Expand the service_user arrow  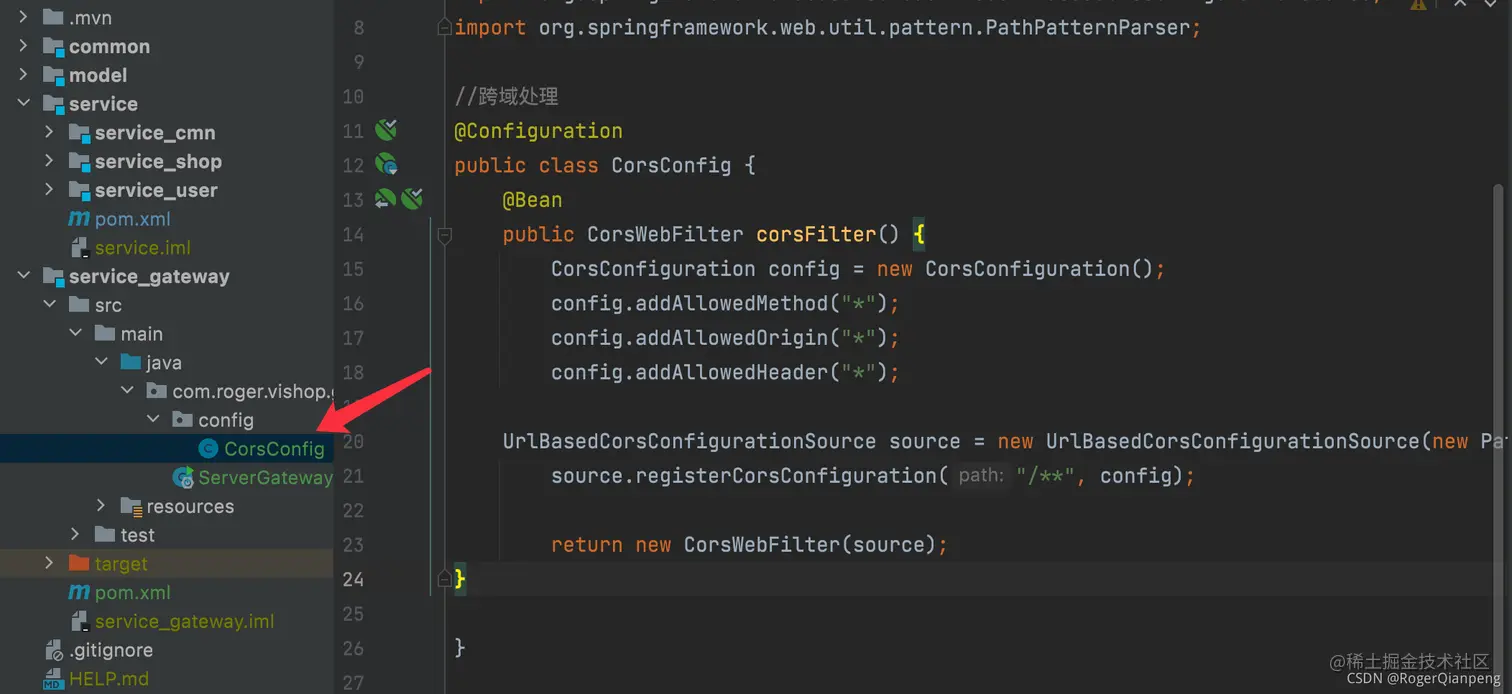point(49,190)
